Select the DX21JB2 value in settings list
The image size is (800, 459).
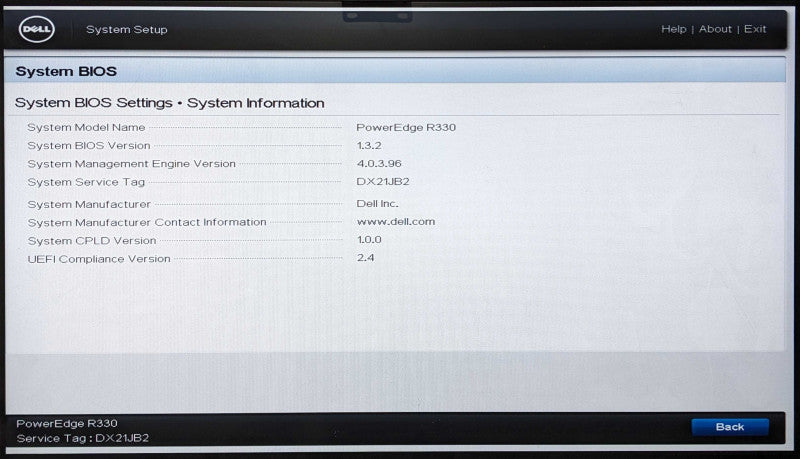[x=383, y=182]
